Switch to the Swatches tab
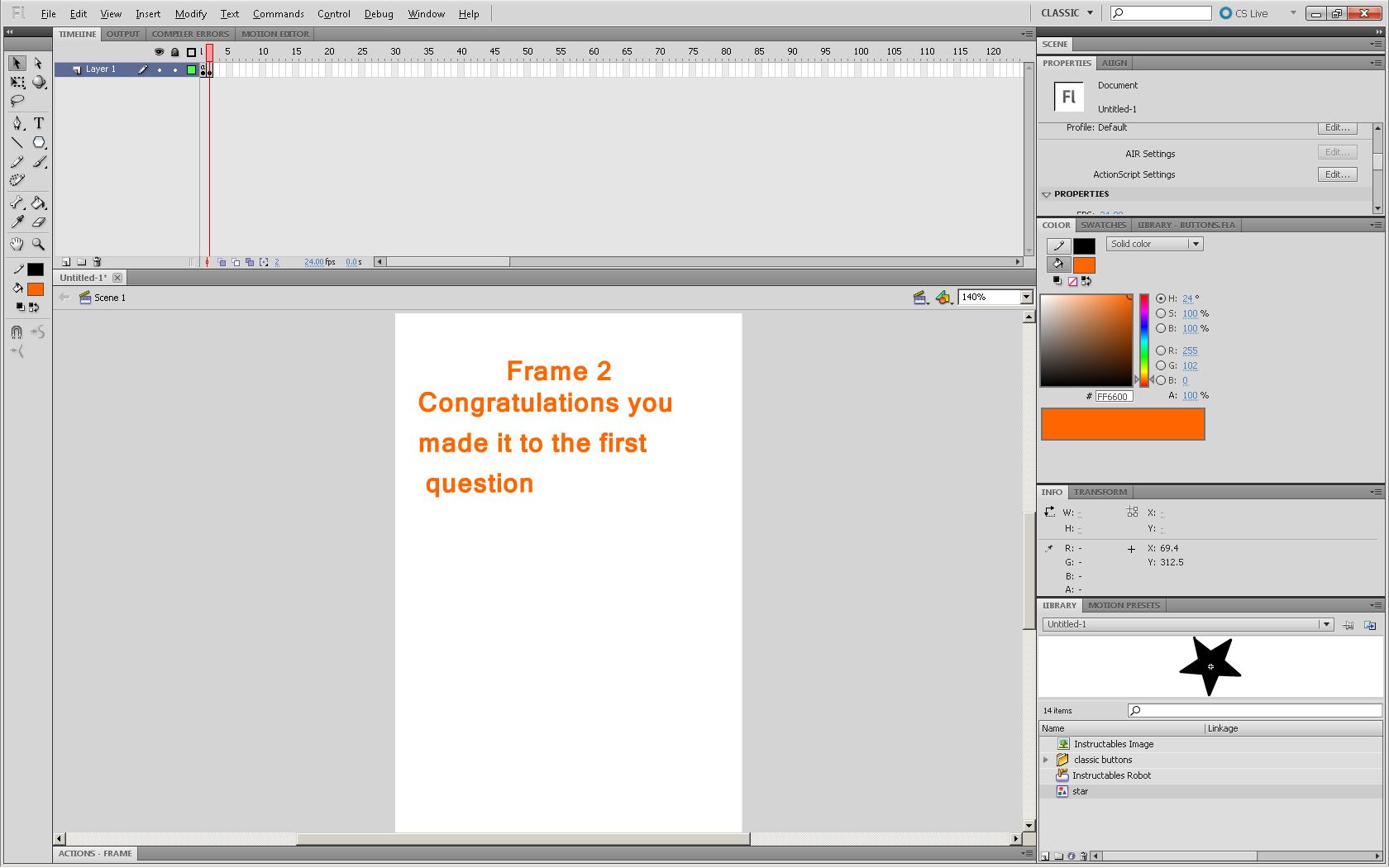This screenshot has height=868, width=1389. pyautogui.click(x=1103, y=224)
